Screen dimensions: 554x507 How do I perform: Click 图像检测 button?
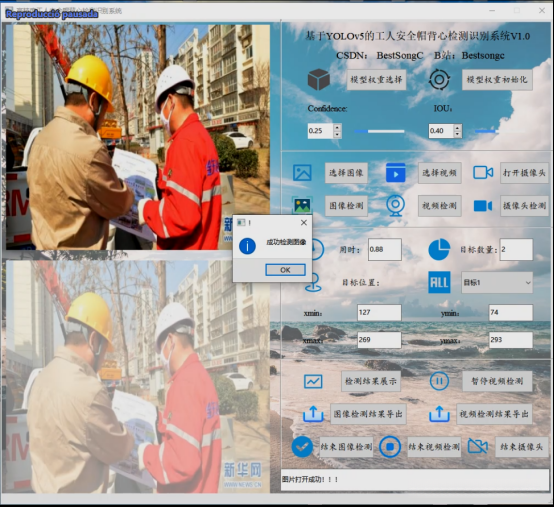pyautogui.click(x=346, y=206)
